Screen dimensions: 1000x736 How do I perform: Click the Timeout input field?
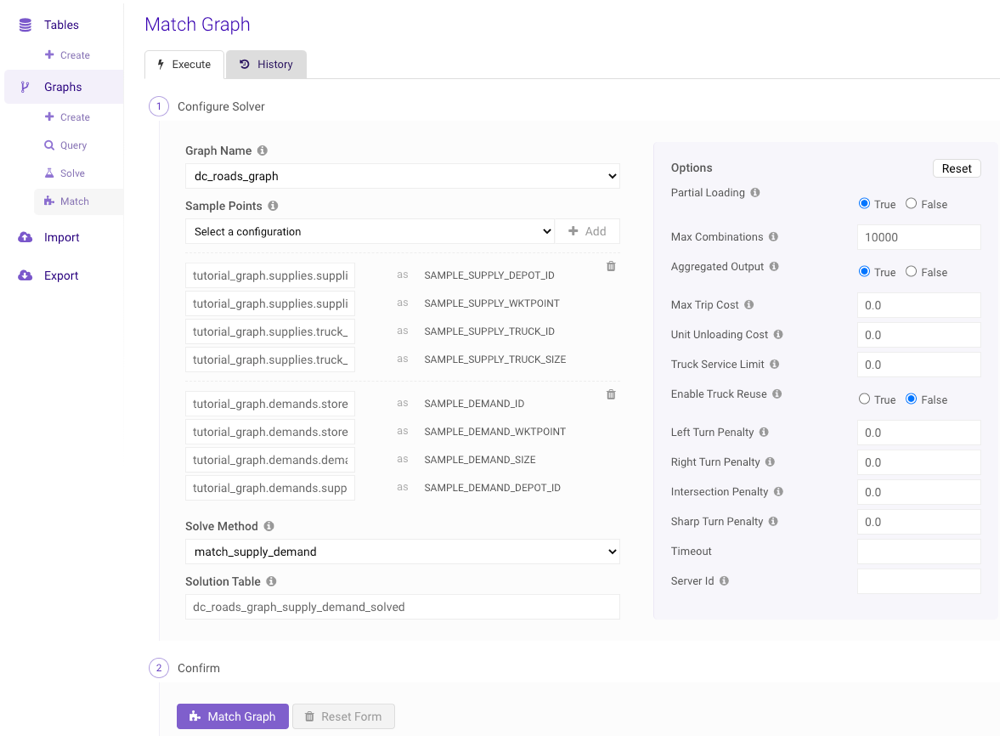[918, 551]
